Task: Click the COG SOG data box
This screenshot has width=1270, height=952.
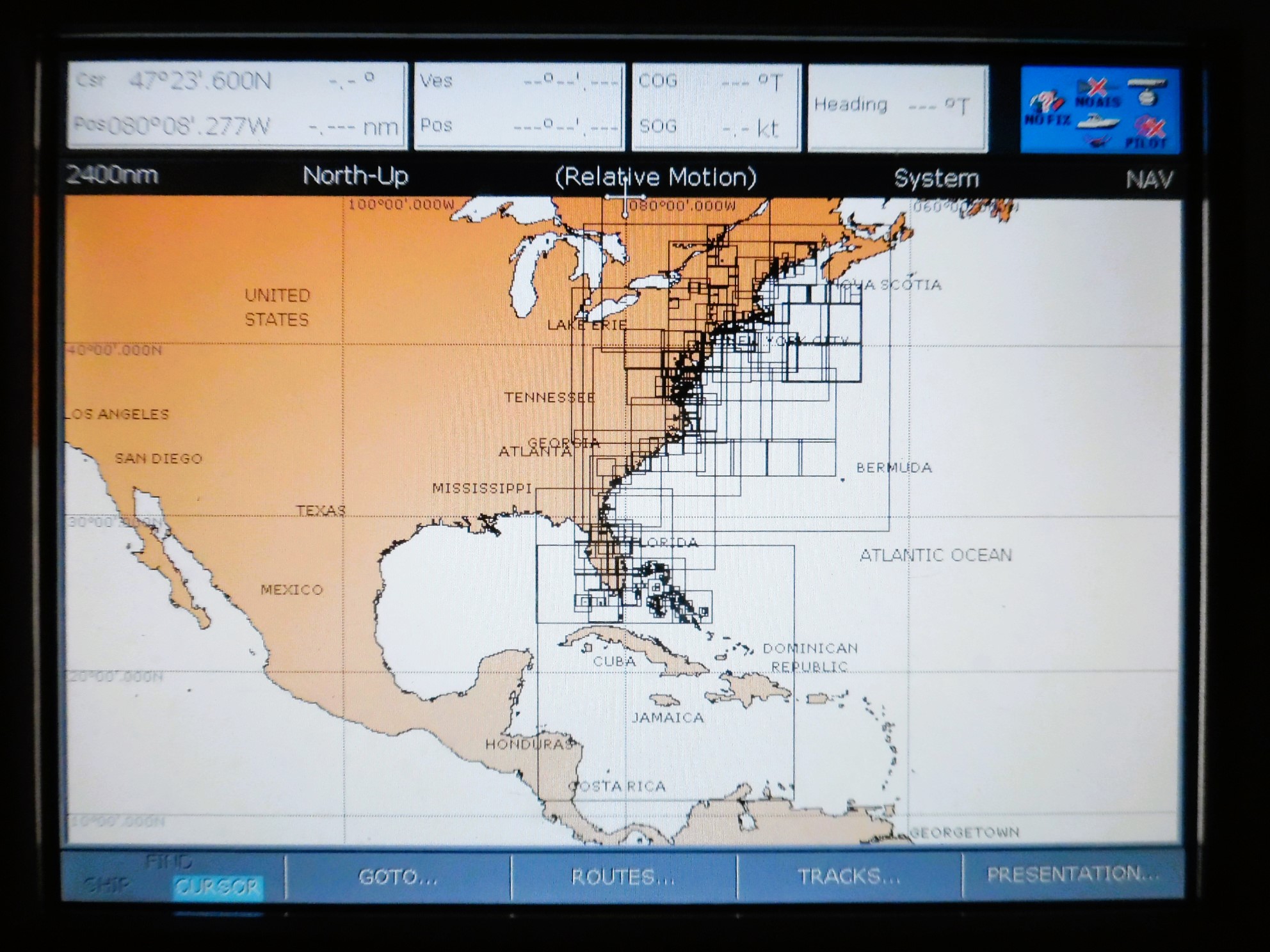Action: pos(716,106)
